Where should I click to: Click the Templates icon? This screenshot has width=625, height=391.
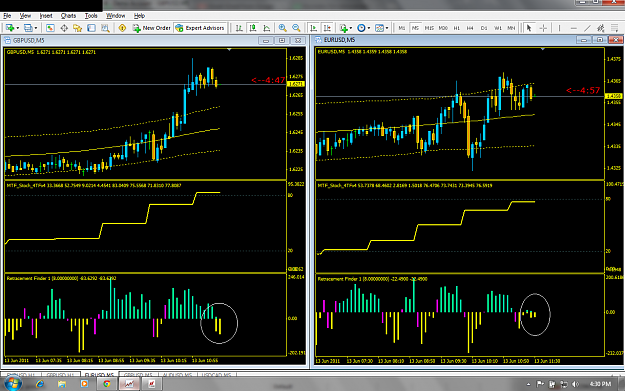(x=379, y=28)
